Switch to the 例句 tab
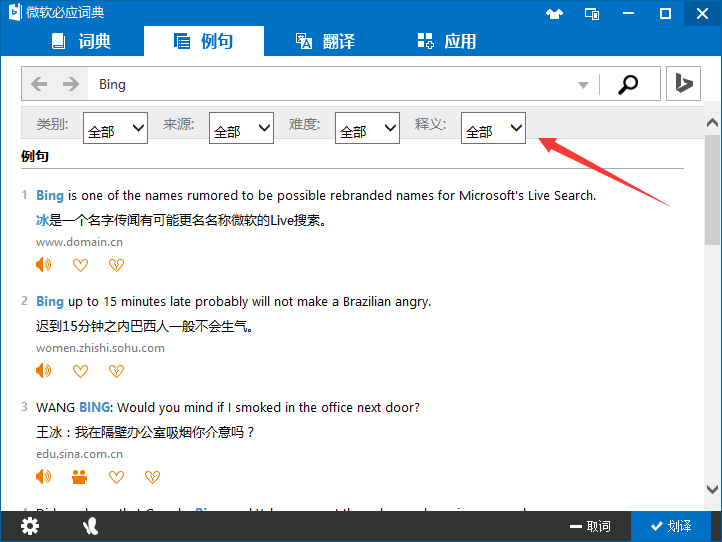The image size is (722, 542). pyautogui.click(x=204, y=41)
